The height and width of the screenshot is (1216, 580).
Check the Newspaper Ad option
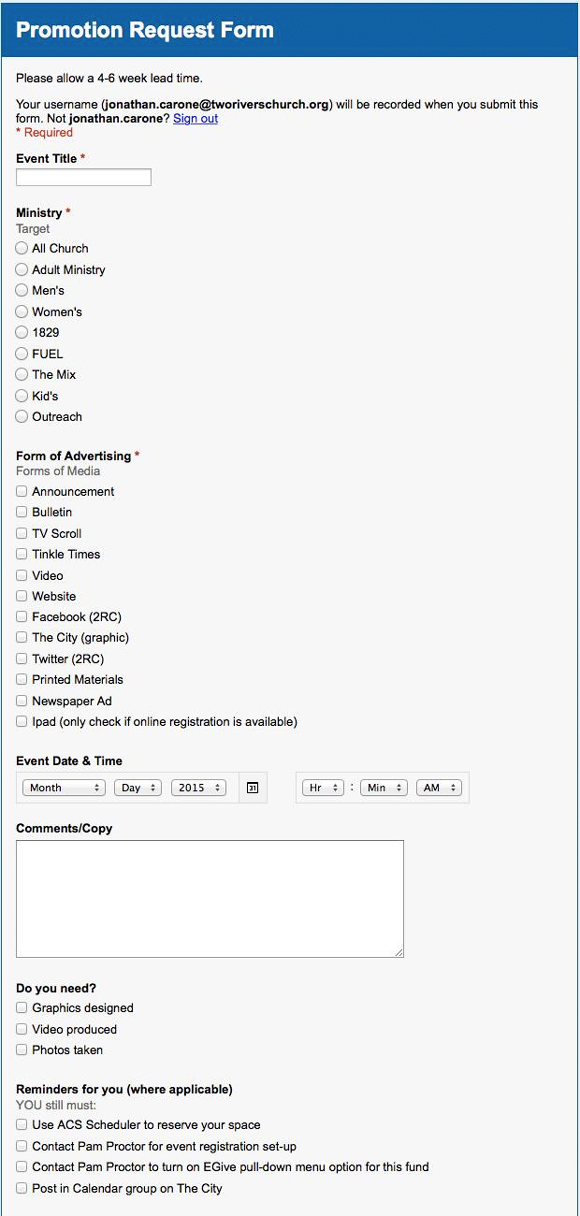(22, 701)
